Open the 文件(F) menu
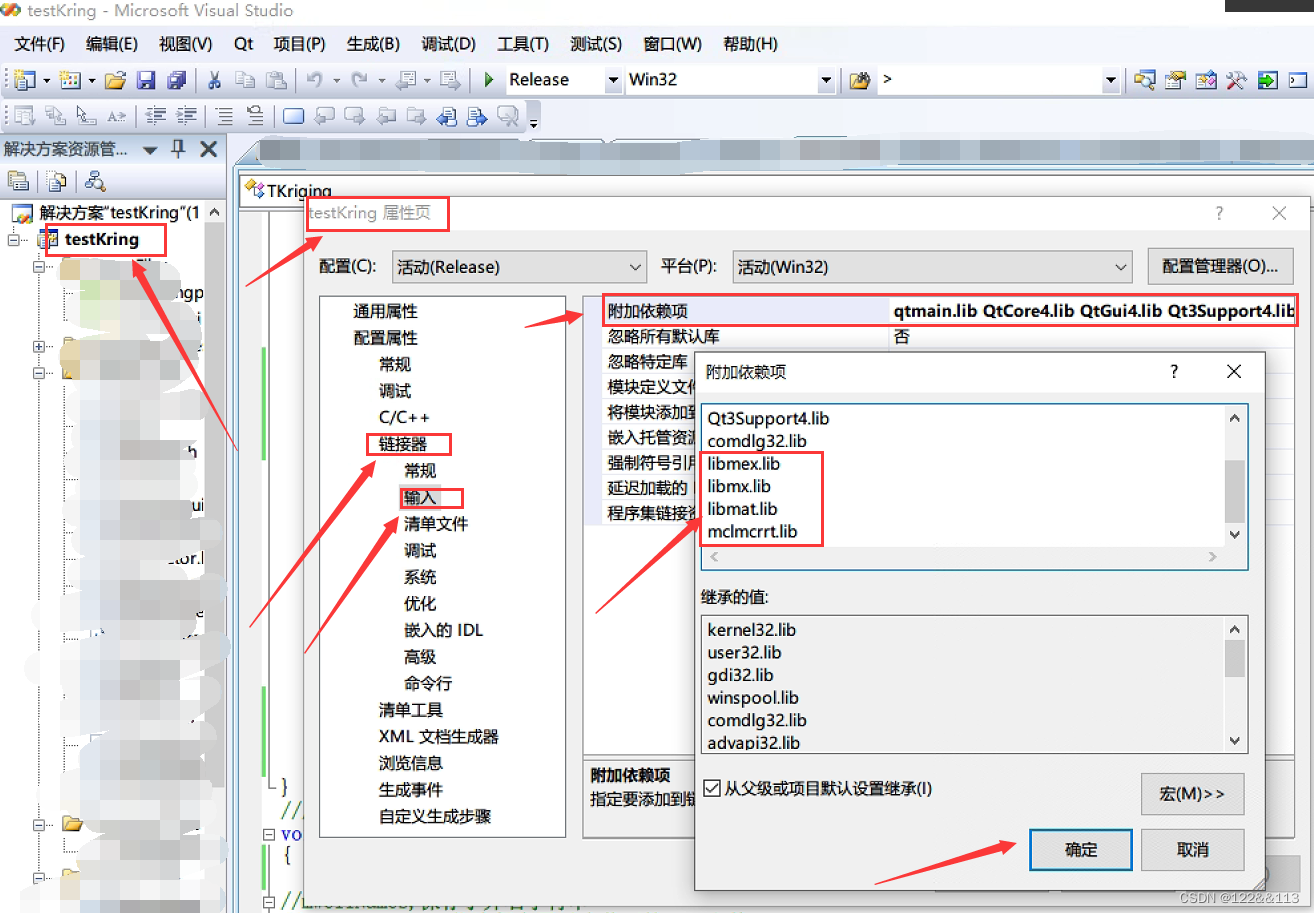The image size is (1314, 913). [40, 44]
